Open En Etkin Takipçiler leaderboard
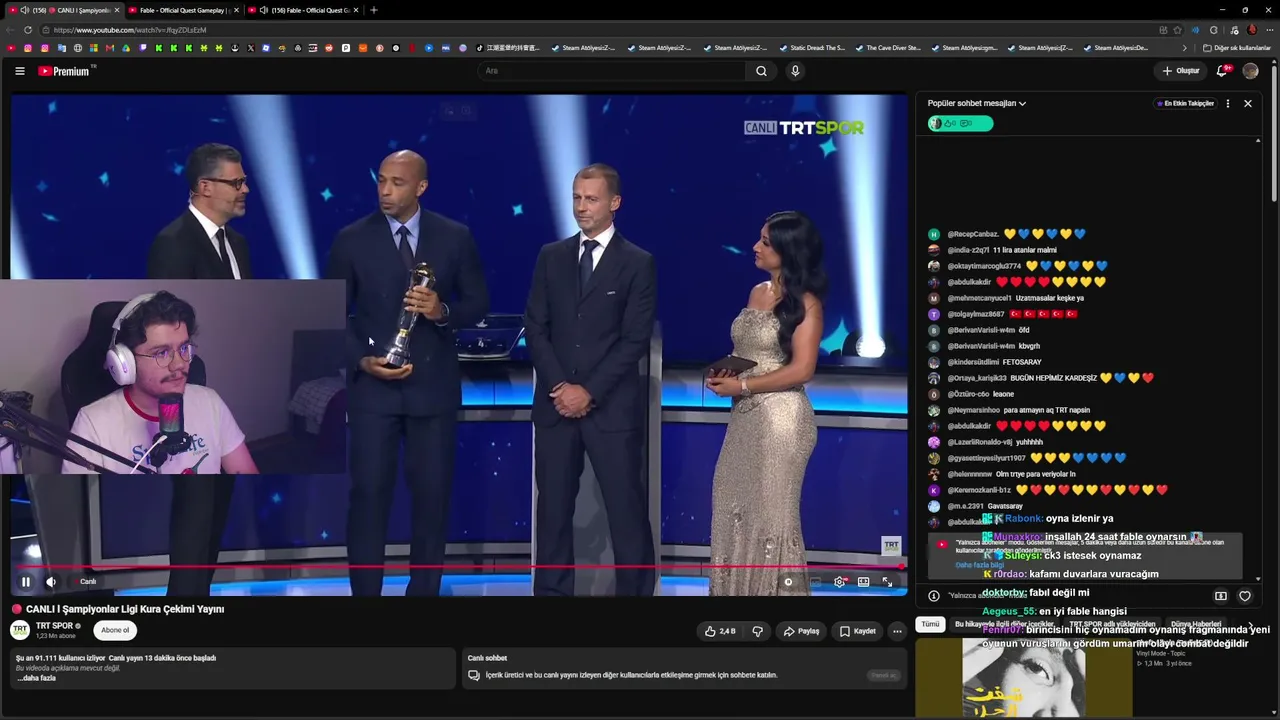The height and width of the screenshot is (720, 1280). [x=1185, y=103]
